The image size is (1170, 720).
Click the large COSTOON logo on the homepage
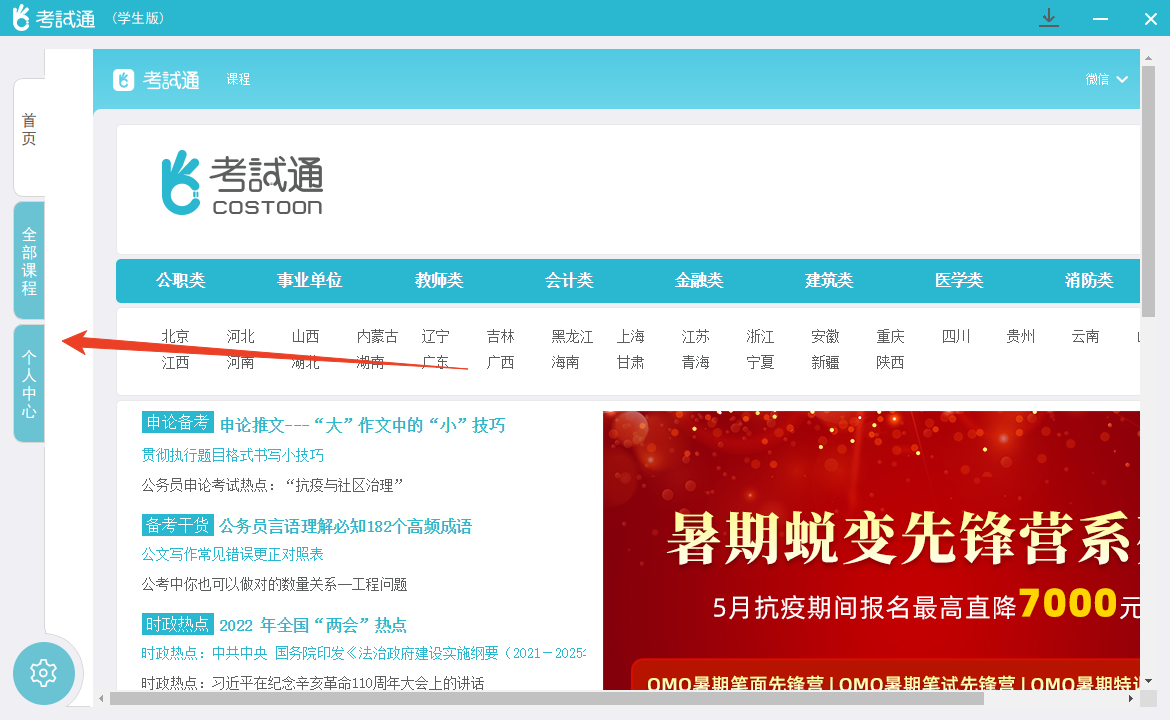point(241,183)
